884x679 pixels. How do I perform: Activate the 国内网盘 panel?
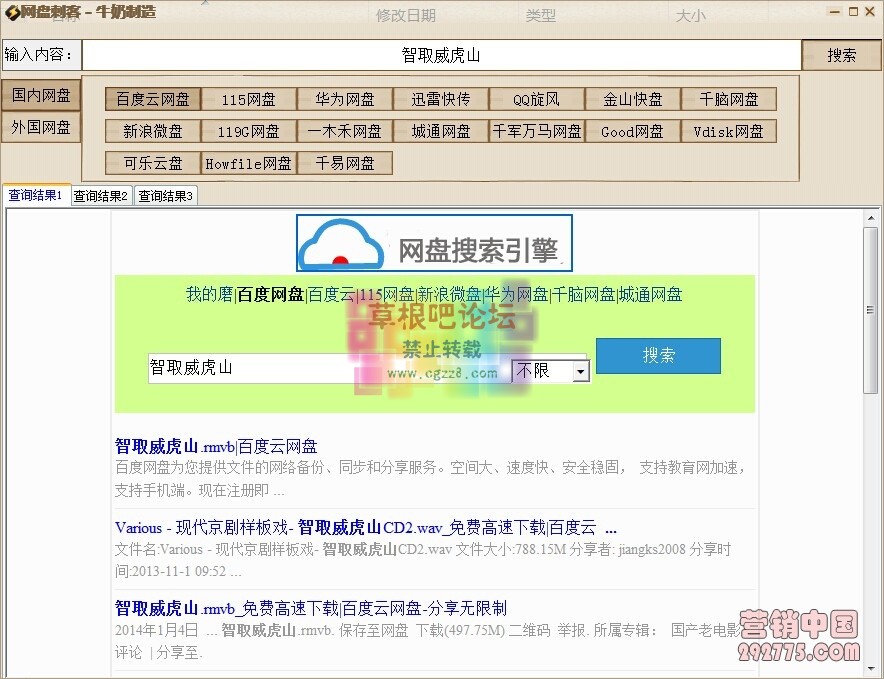[40, 95]
